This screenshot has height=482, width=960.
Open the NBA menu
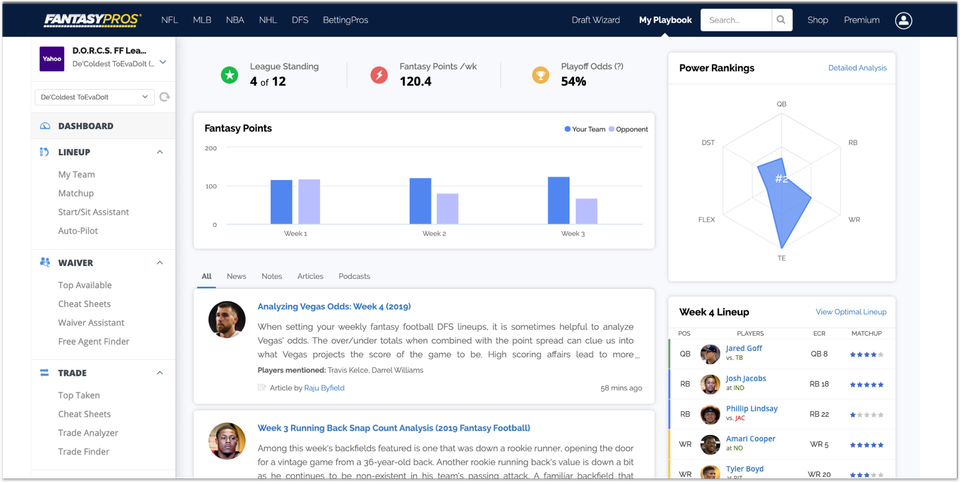(x=234, y=20)
